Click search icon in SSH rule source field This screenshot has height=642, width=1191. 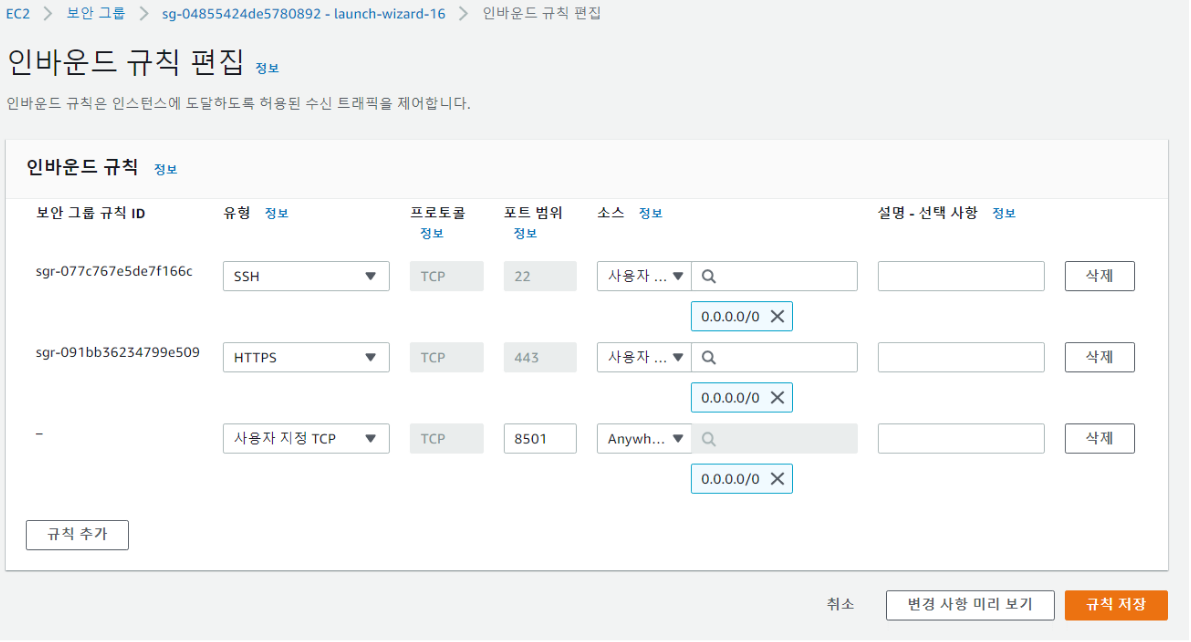click(x=709, y=277)
